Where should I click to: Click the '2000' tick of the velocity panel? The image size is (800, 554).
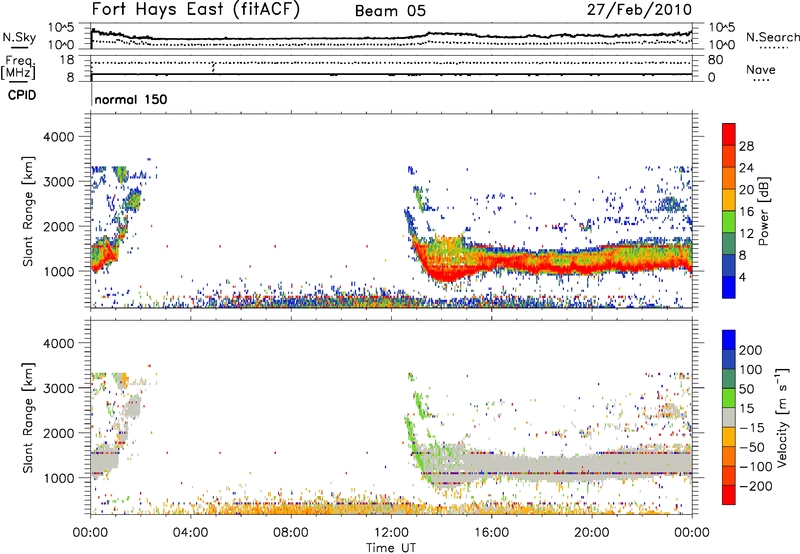point(59,433)
